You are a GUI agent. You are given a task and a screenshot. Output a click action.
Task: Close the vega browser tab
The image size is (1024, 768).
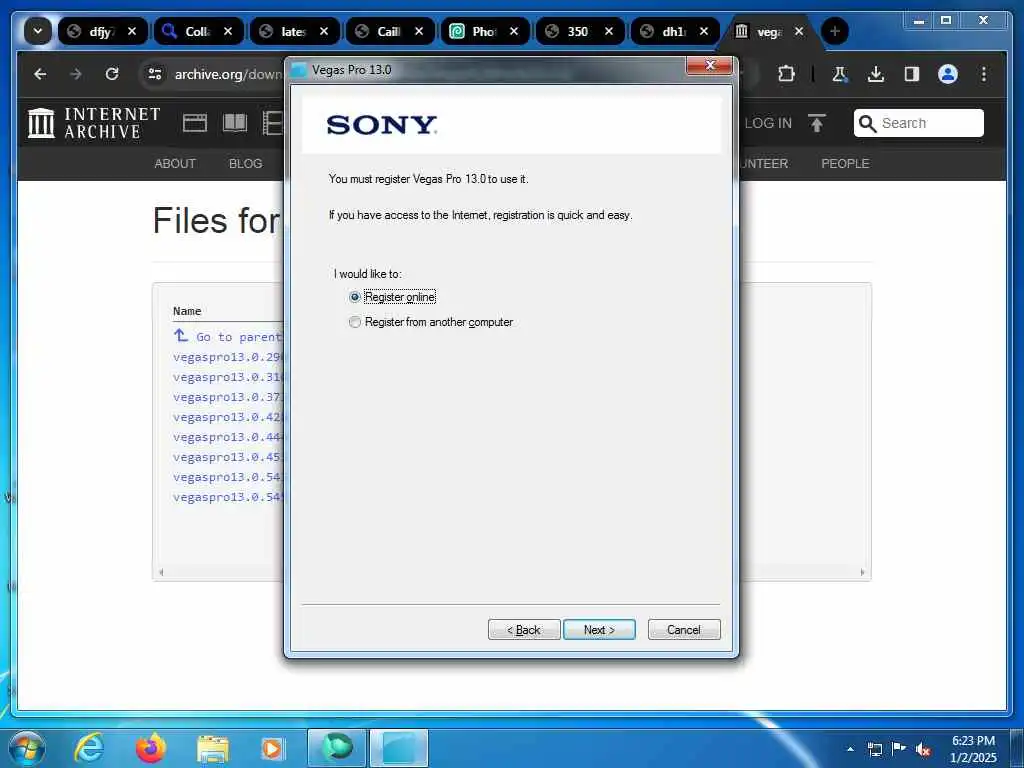[x=799, y=31]
